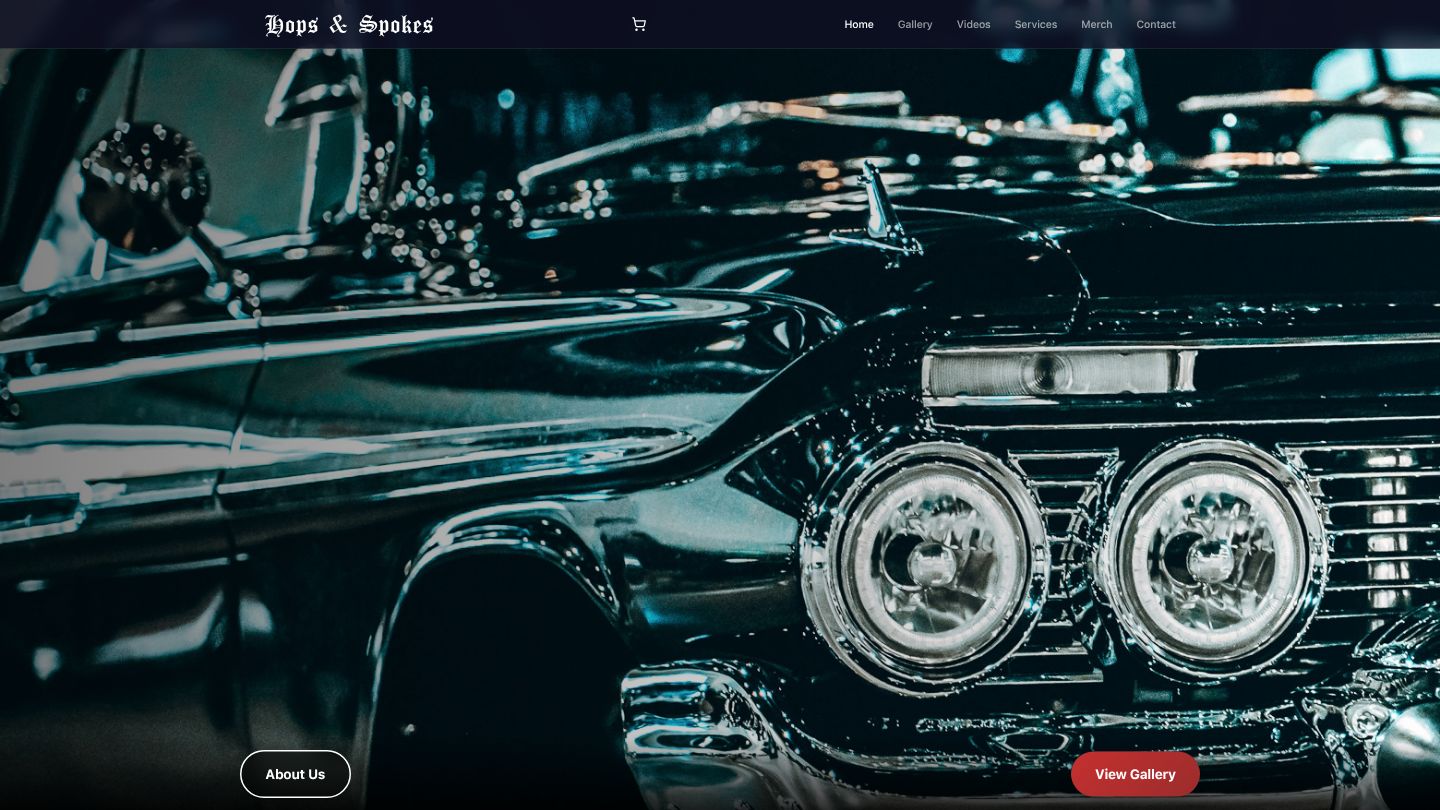Click the Hops & Spokes logo
The width and height of the screenshot is (1440, 810).
pyautogui.click(x=349, y=24)
